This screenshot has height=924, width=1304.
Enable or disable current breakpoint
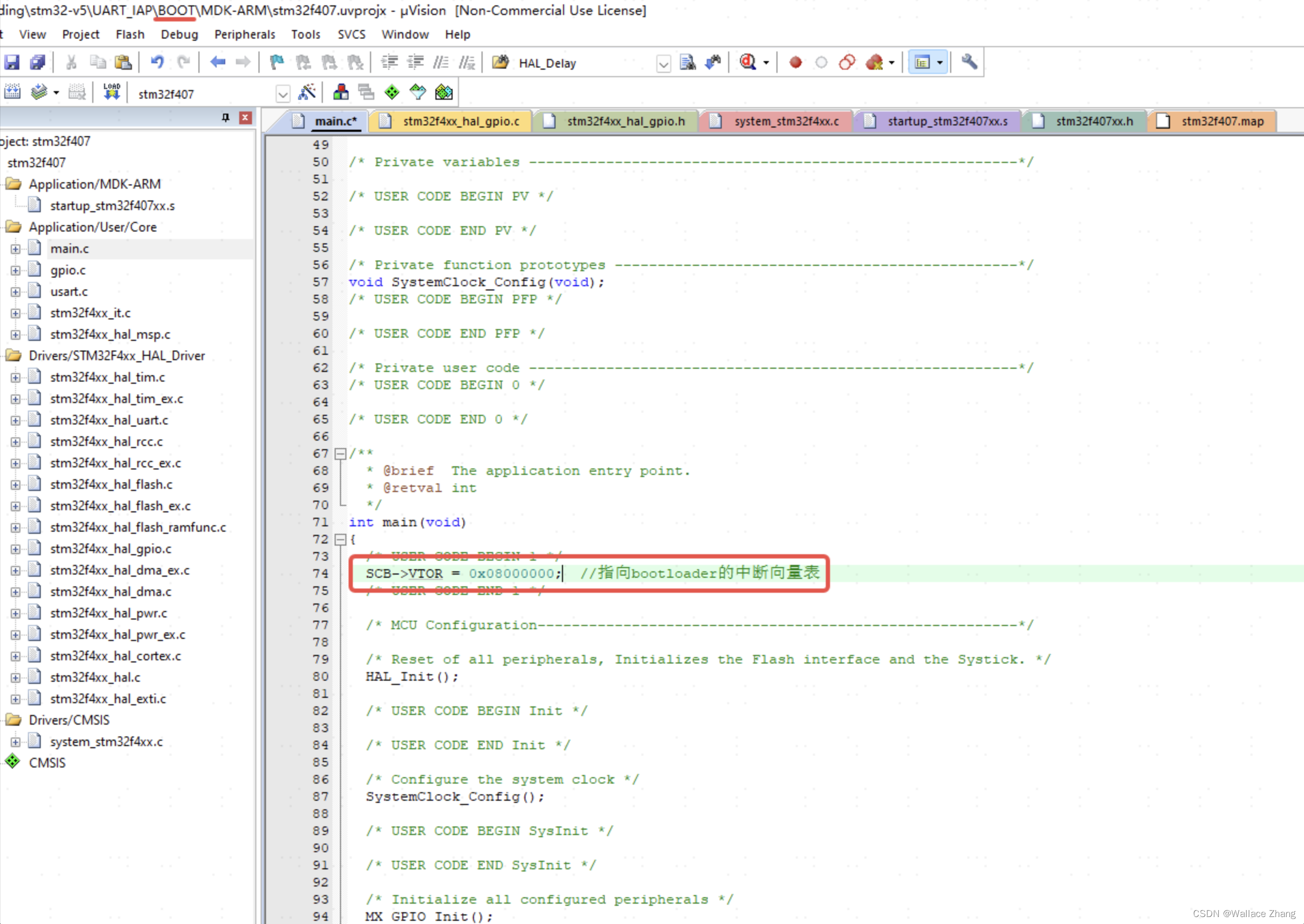[821, 63]
